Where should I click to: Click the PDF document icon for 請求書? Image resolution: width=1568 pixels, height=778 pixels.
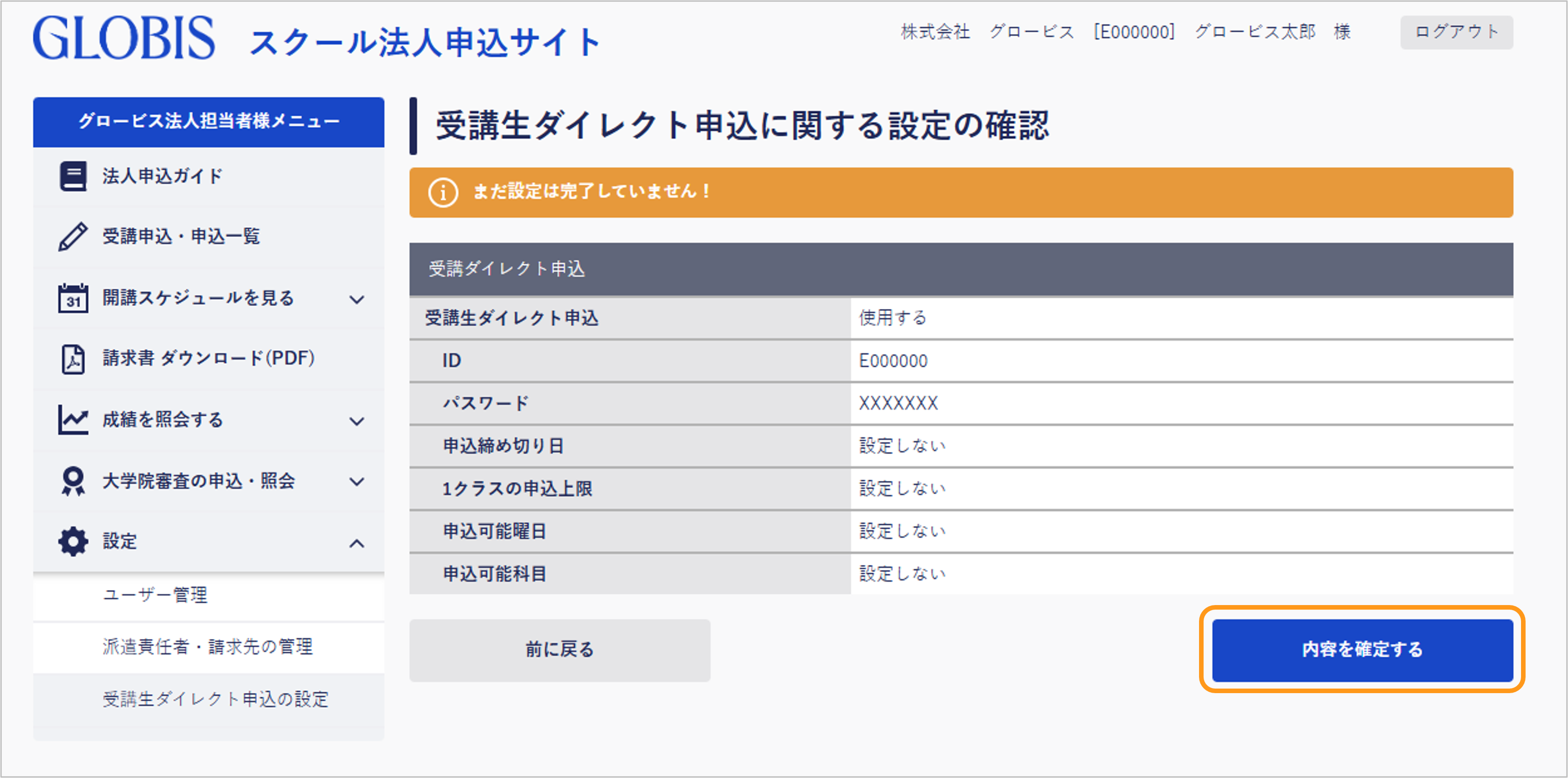click(x=73, y=359)
